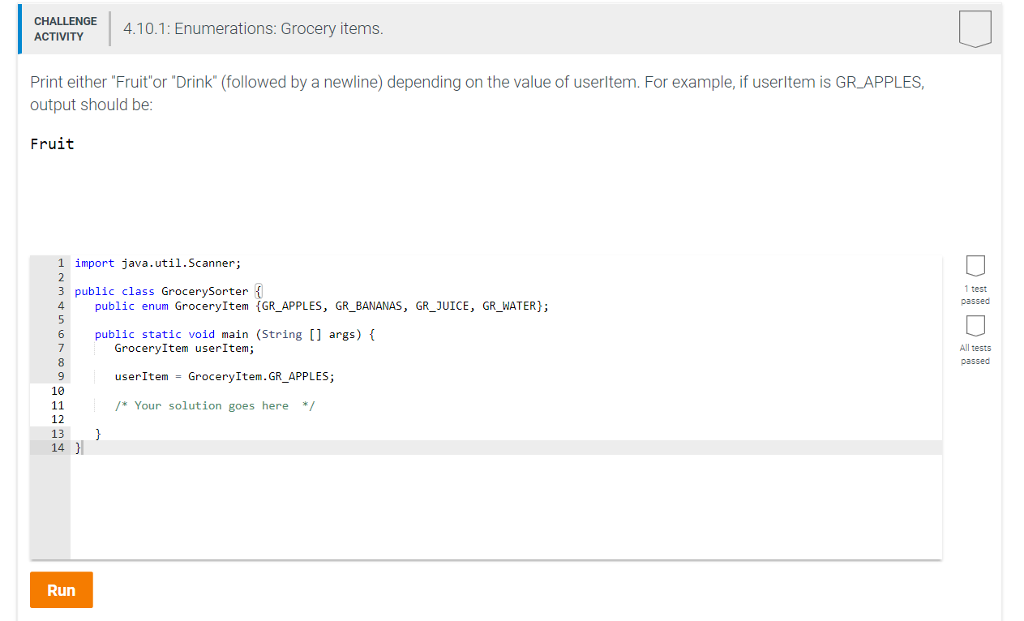Click the "All tests passed" label text
Screen dimensions: 1024x621
[x=975, y=354]
